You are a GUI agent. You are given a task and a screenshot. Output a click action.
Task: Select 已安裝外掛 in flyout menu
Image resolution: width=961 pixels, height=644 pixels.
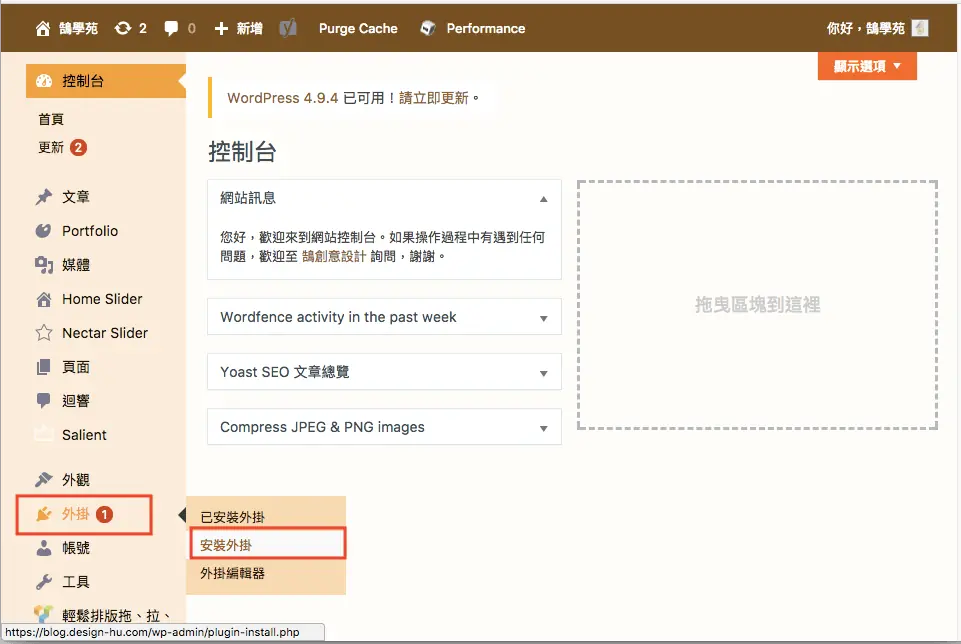(232, 517)
